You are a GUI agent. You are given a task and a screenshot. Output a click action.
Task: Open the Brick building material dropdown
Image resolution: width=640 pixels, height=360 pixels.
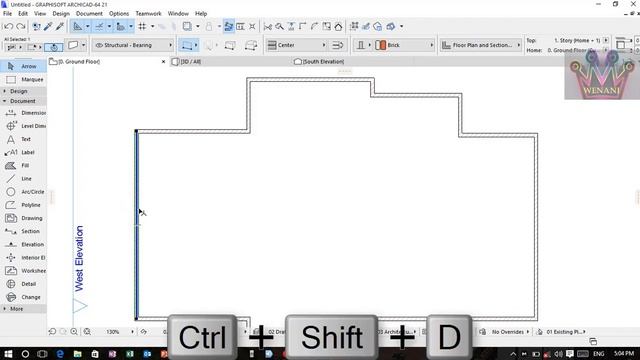[x=405, y=45]
